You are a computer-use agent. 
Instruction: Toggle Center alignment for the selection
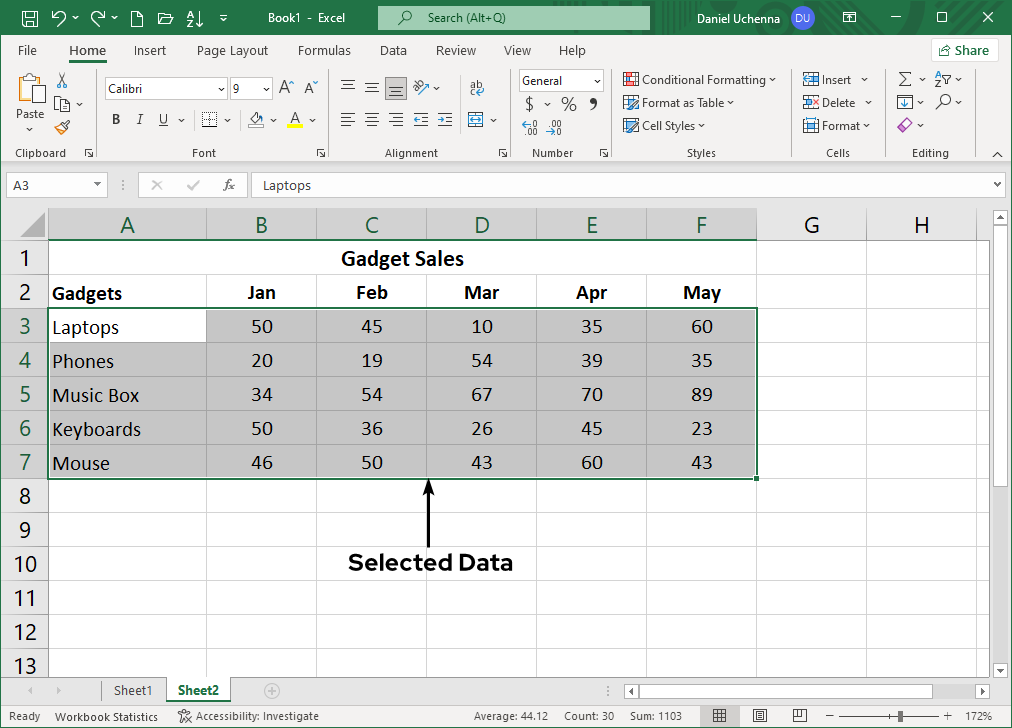(371, 119)
